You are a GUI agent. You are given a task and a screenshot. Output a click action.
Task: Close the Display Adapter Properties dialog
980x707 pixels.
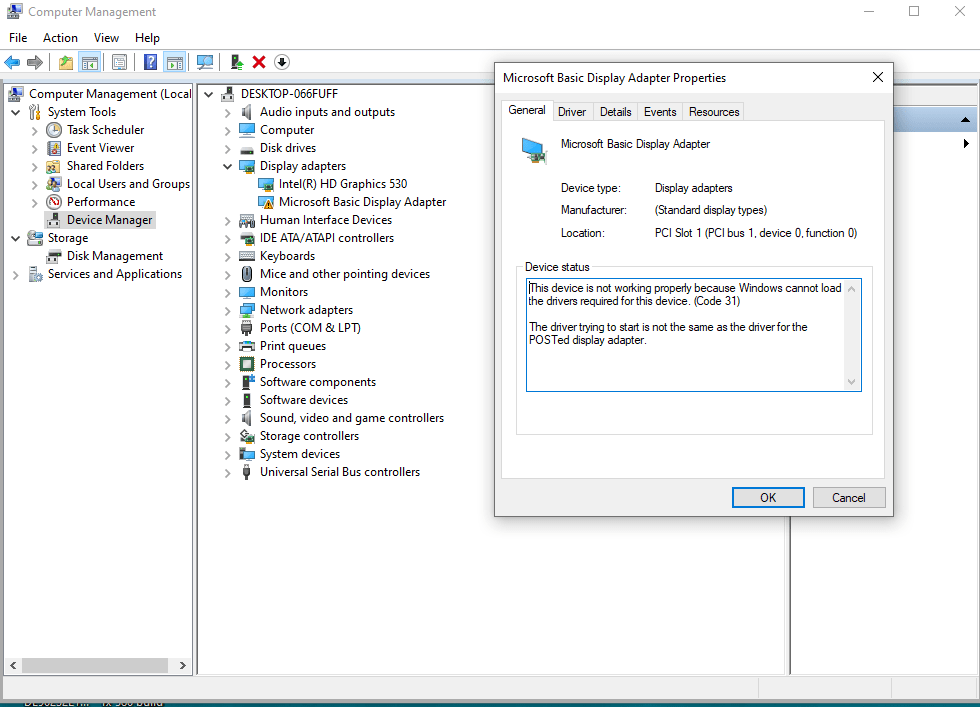tap(878, 77)
